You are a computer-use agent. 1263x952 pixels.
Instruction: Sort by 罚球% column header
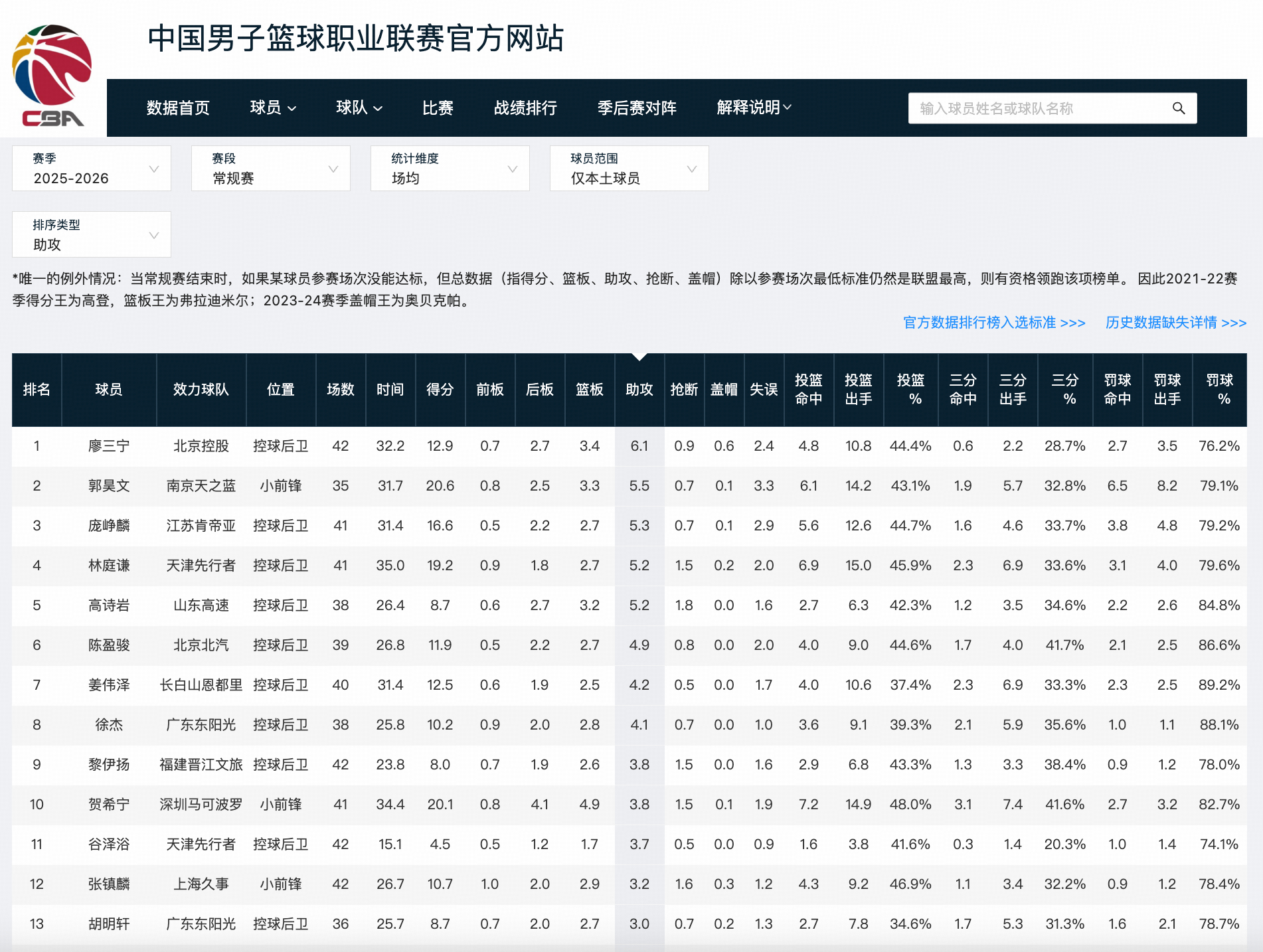[1220, 390]
